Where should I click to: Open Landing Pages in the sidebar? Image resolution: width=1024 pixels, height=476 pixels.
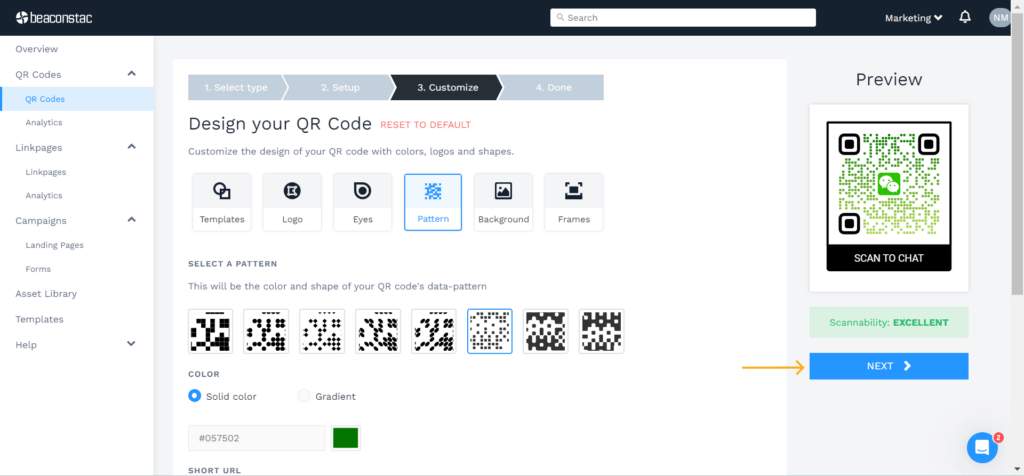[54, 245]
